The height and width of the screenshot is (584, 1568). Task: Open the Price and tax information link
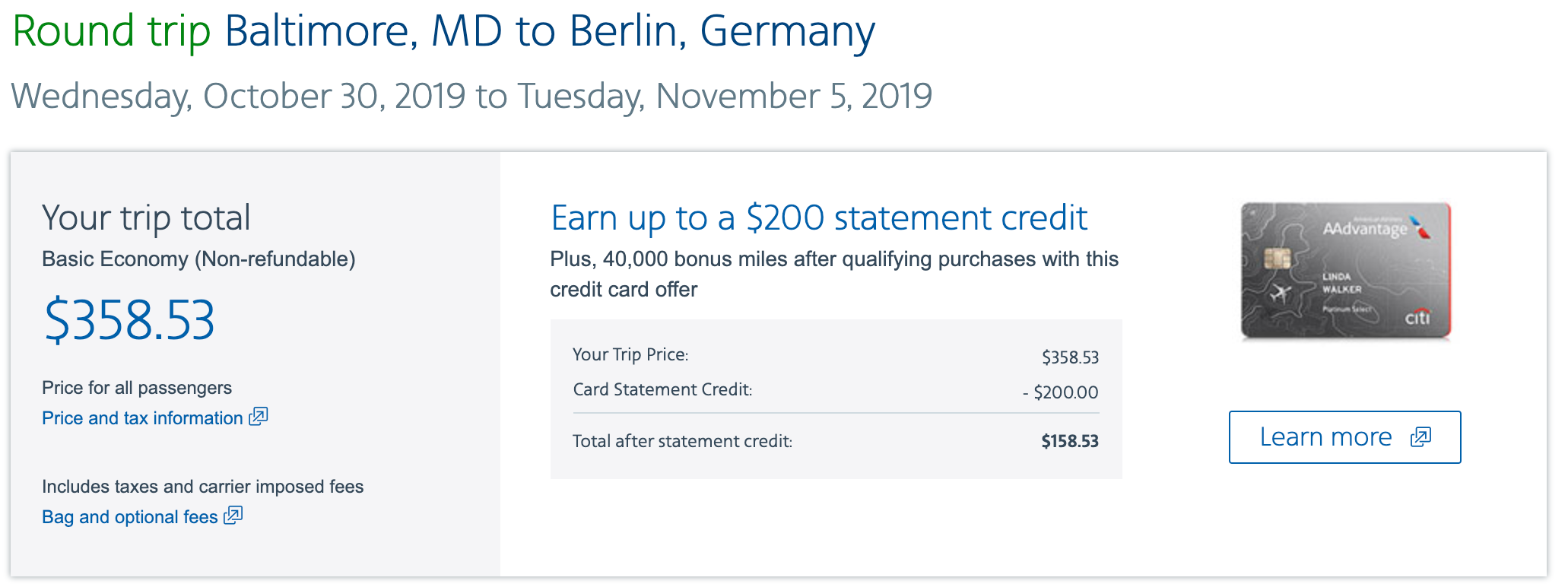(142, 418)
